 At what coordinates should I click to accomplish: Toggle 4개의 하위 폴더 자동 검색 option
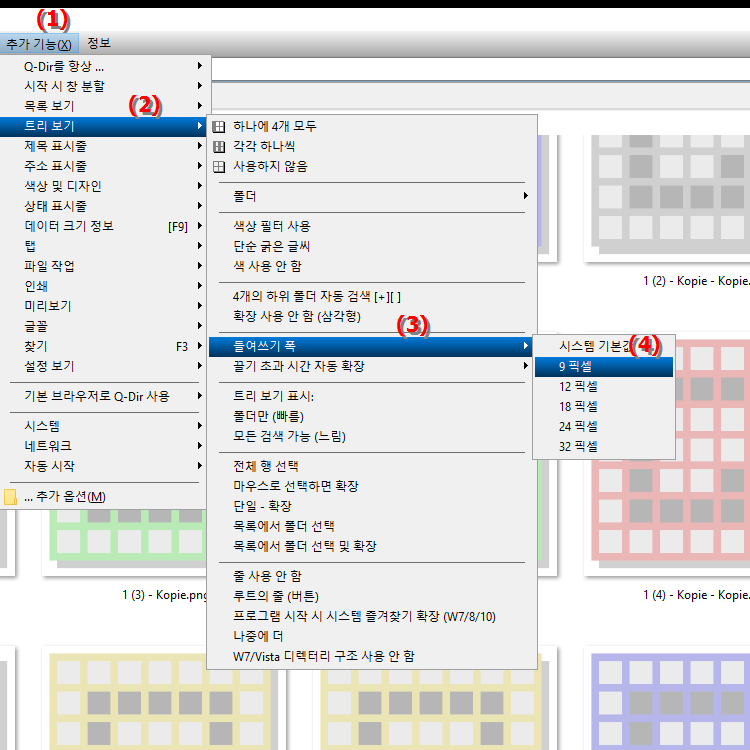(x=372, y=297)
